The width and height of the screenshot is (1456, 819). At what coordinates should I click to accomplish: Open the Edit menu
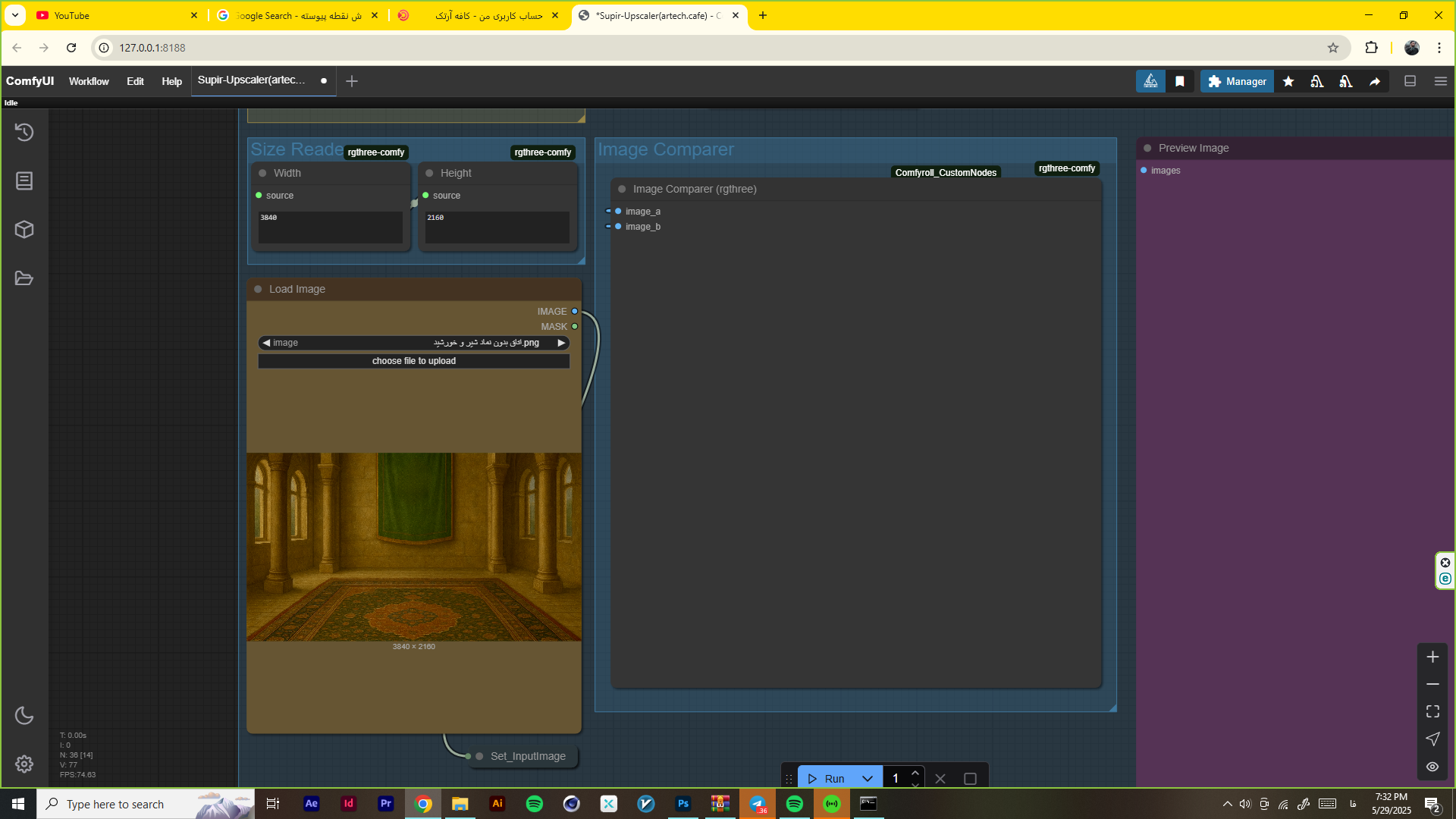(x=135, y=81)
